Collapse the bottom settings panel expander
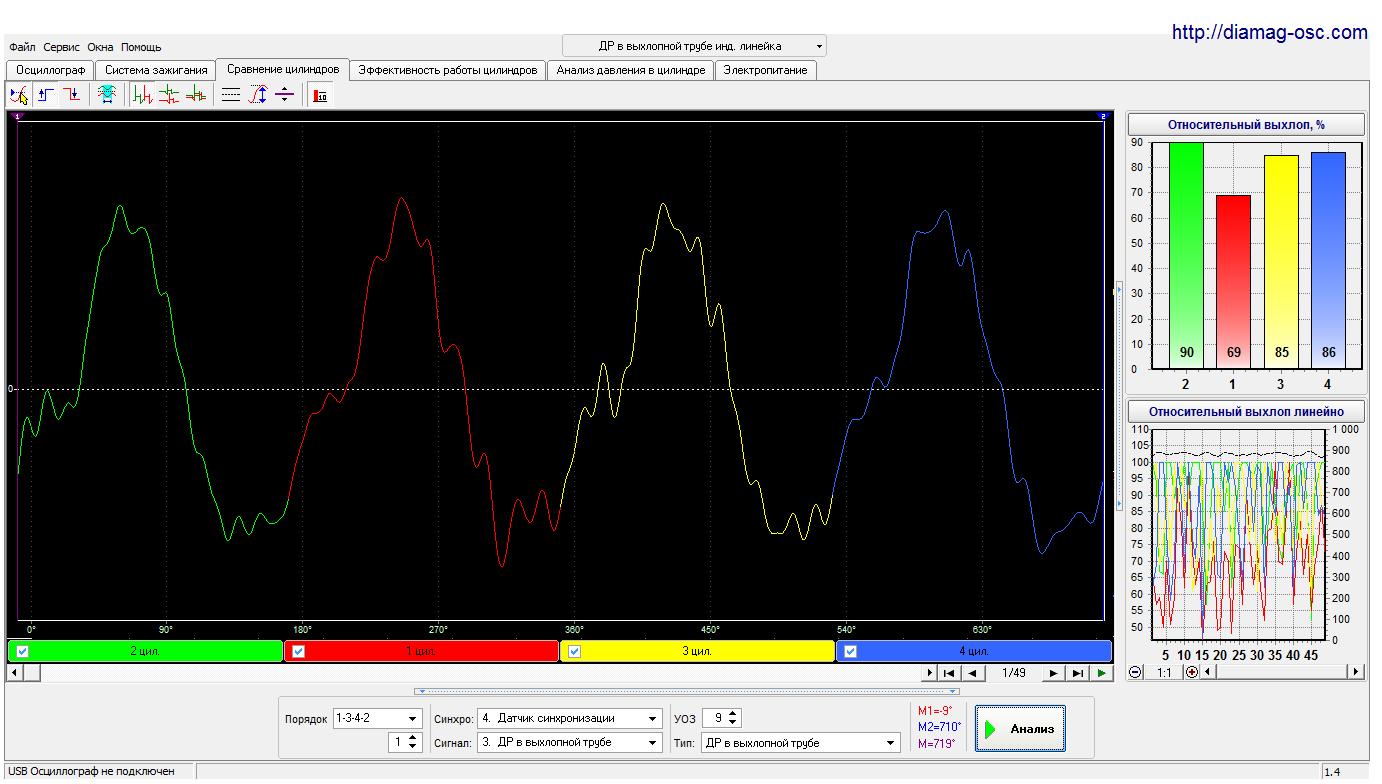This screenshot has height=784, width=1382. click(x=687, y=691)
